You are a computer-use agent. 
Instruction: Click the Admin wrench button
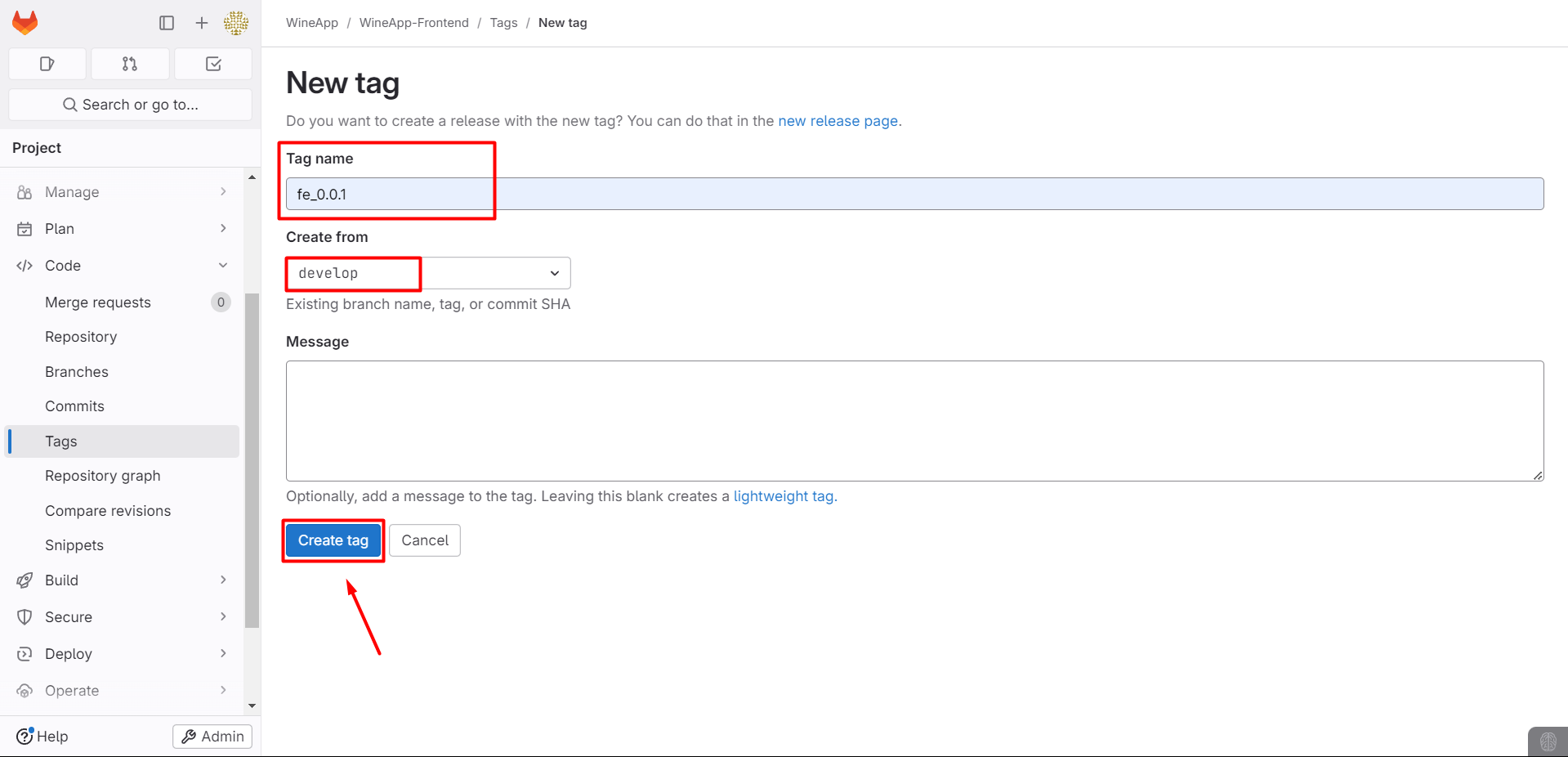212,736
